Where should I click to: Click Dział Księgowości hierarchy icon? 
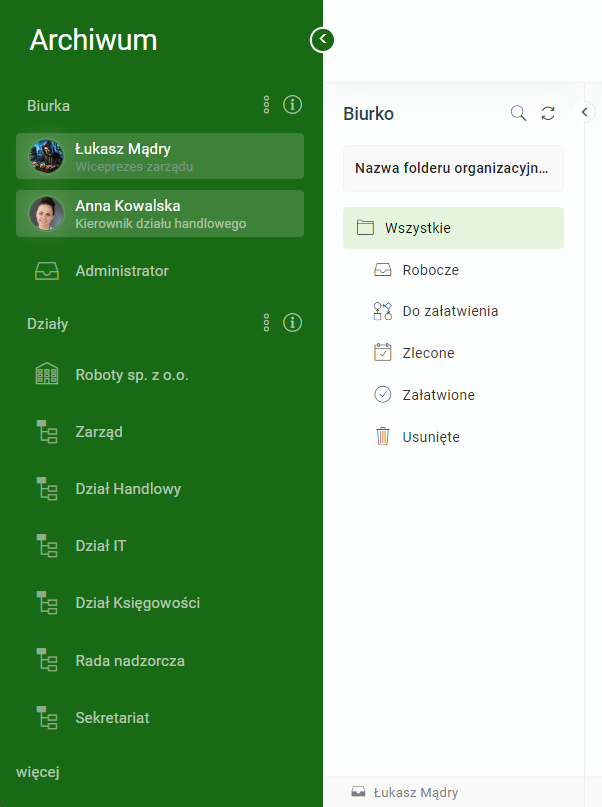click(47, 603)
